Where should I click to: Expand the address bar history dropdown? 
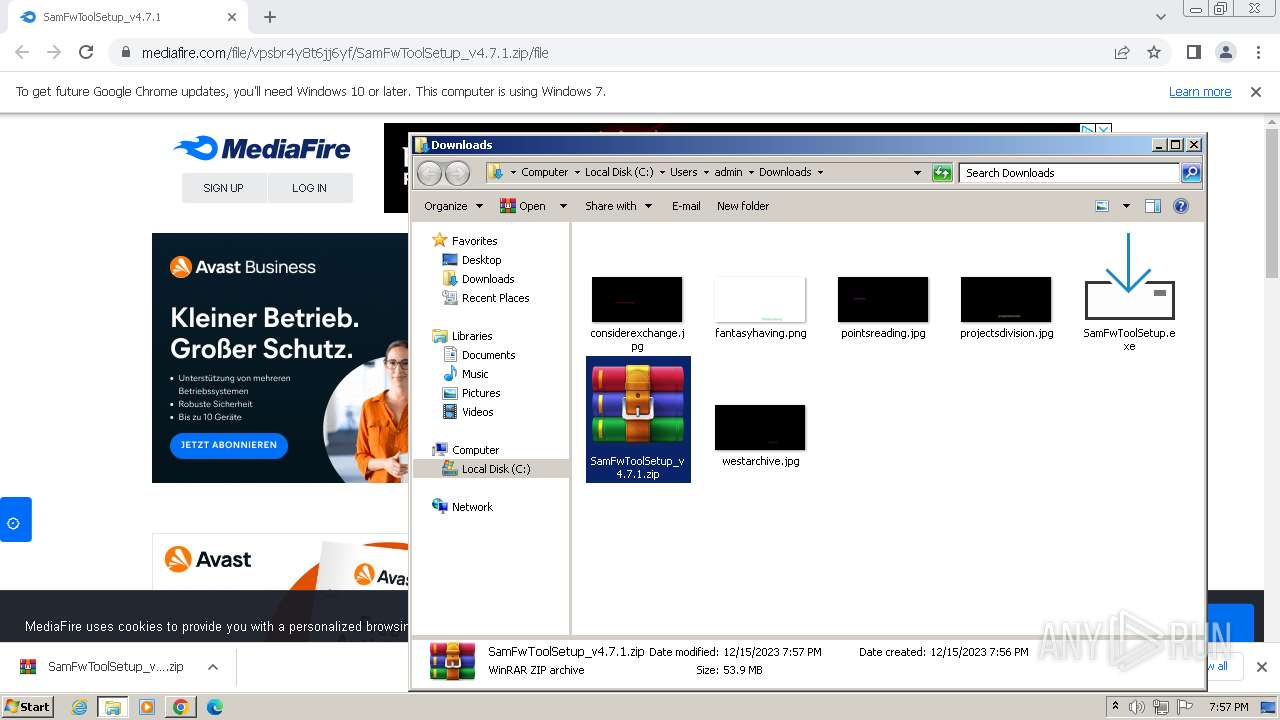pyautogui.click(x=917, y=173)
